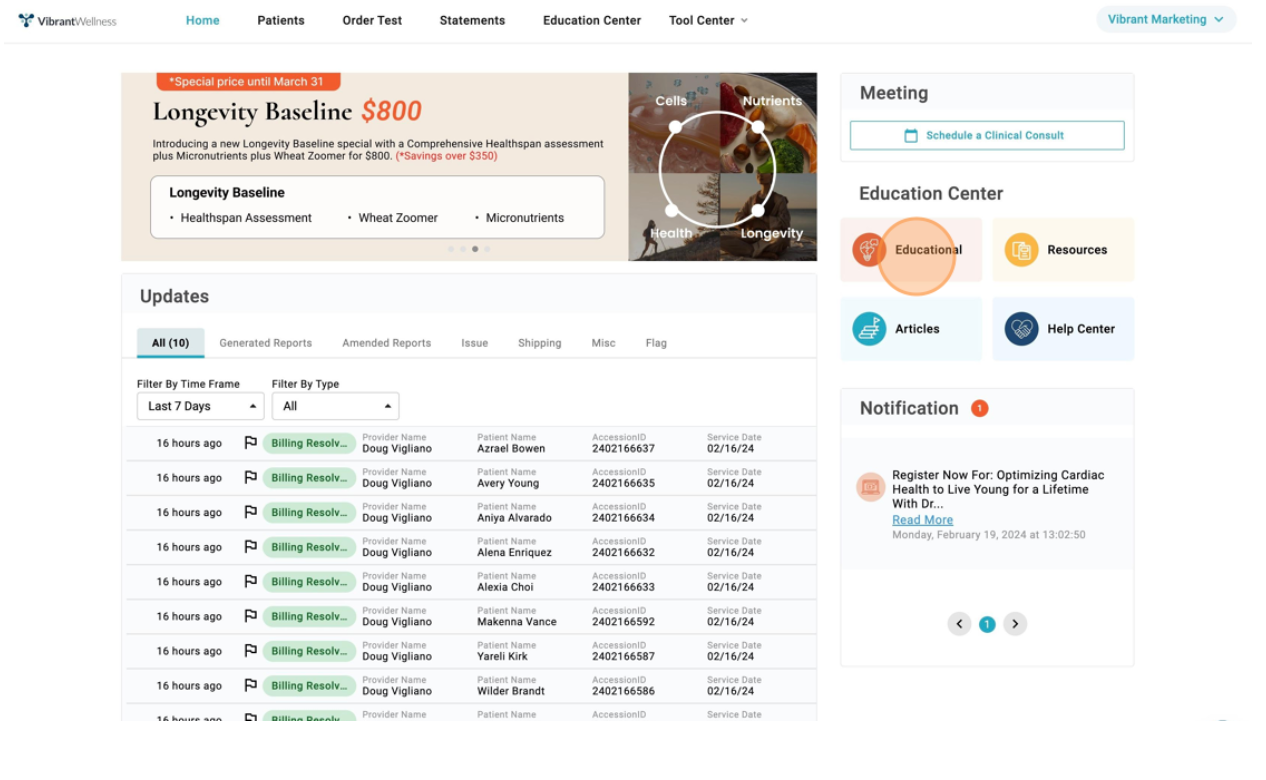Click Billing Resolv... tag for Avery Young
Screen dimensions: 1266x780
[309, 478]
